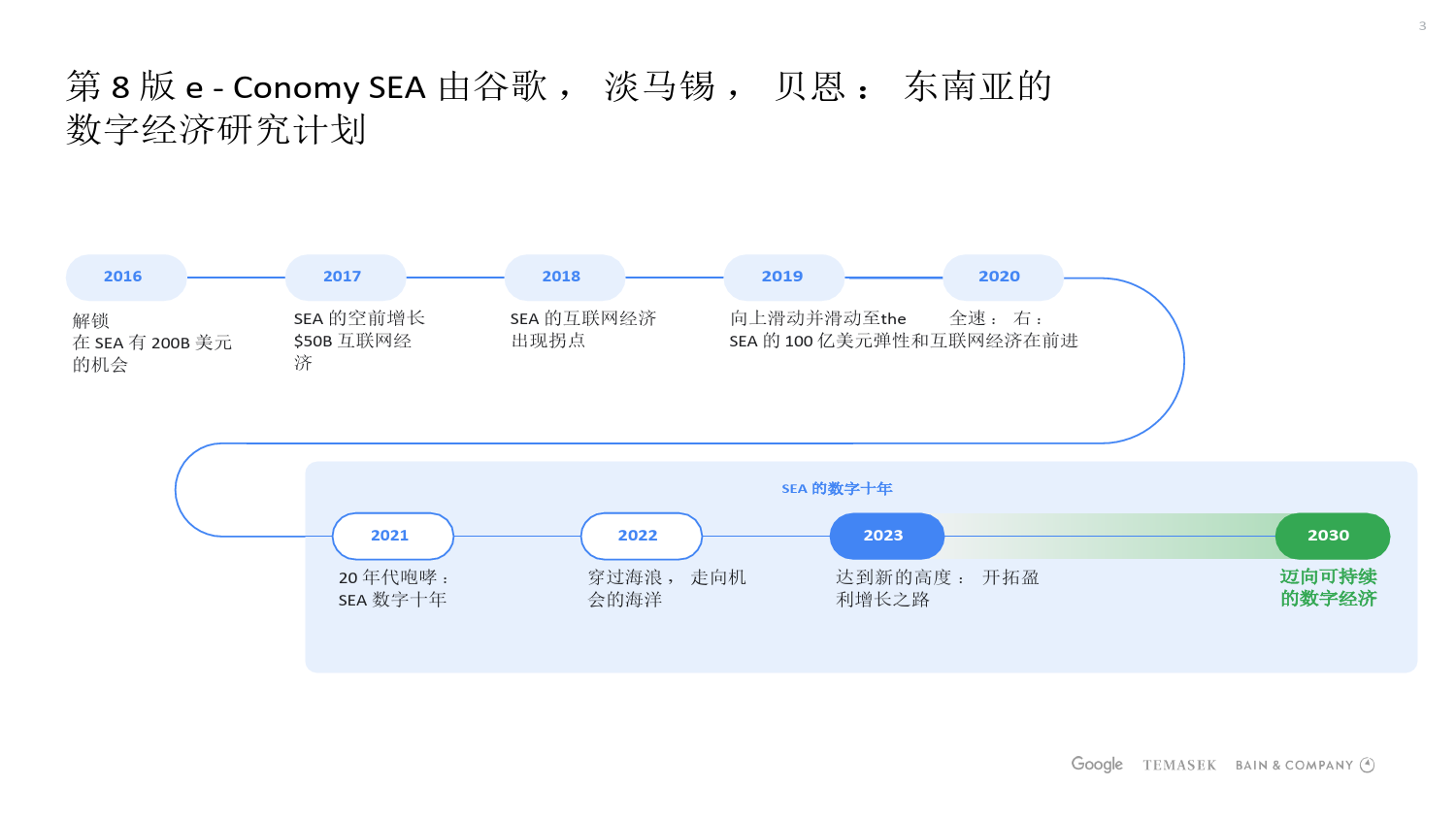This screenshot has width=1456, height=819.
Task: Click the BAIN & COMPANY wordmark
Action: 1294,766
